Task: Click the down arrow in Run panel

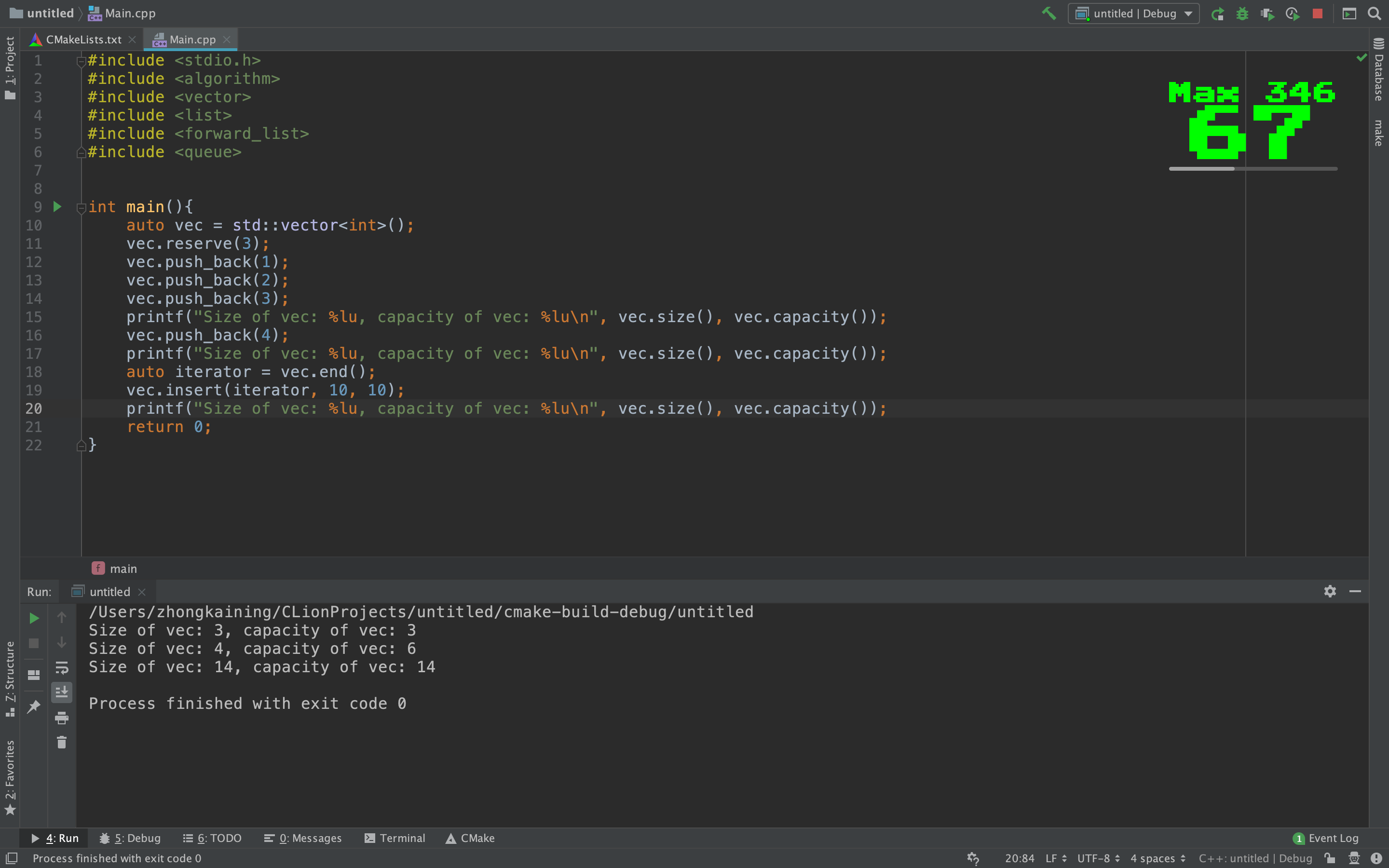Action: click(x=61, y=642)
